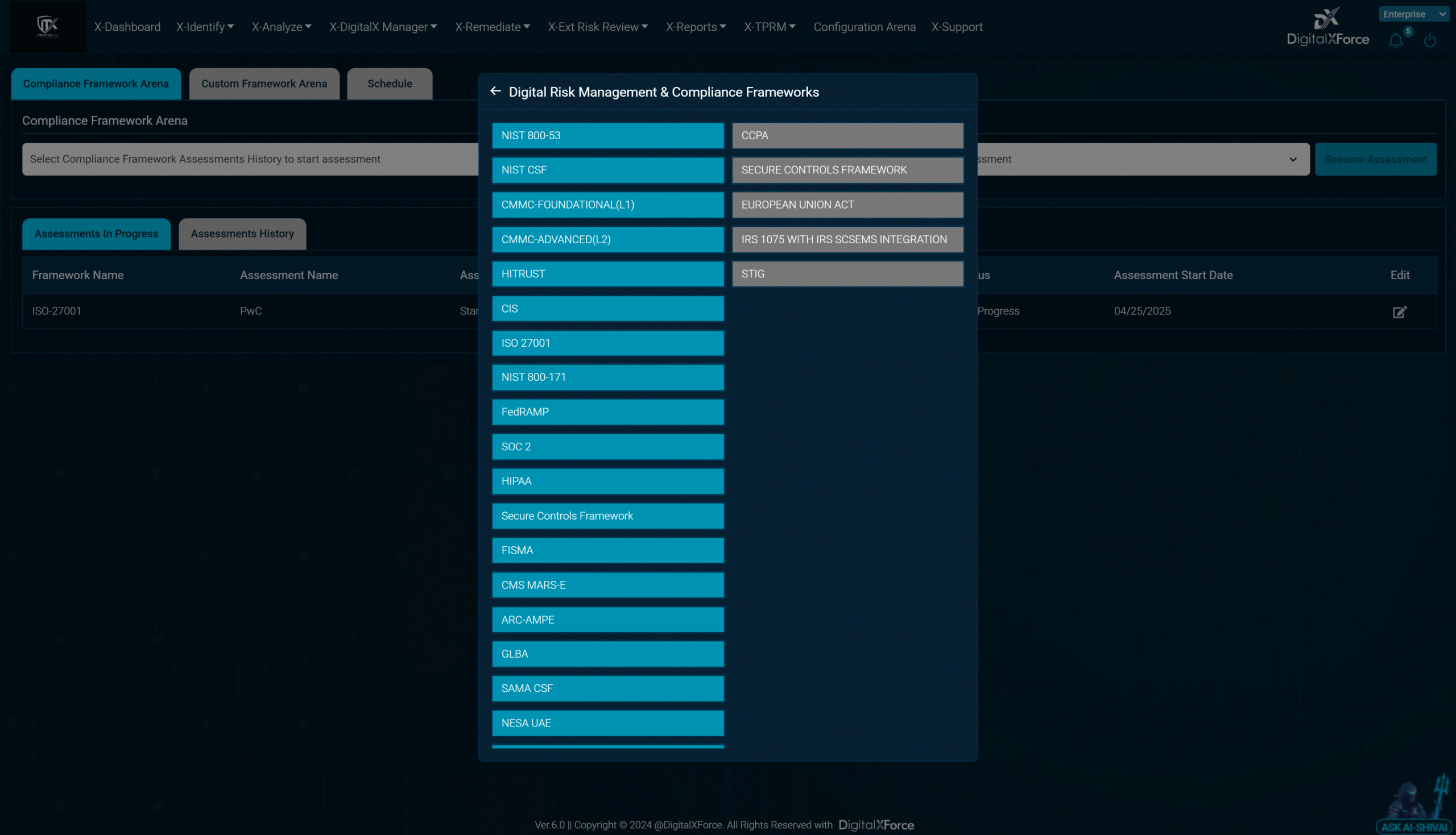Select ARC-AMPE framework

[607, 620]
